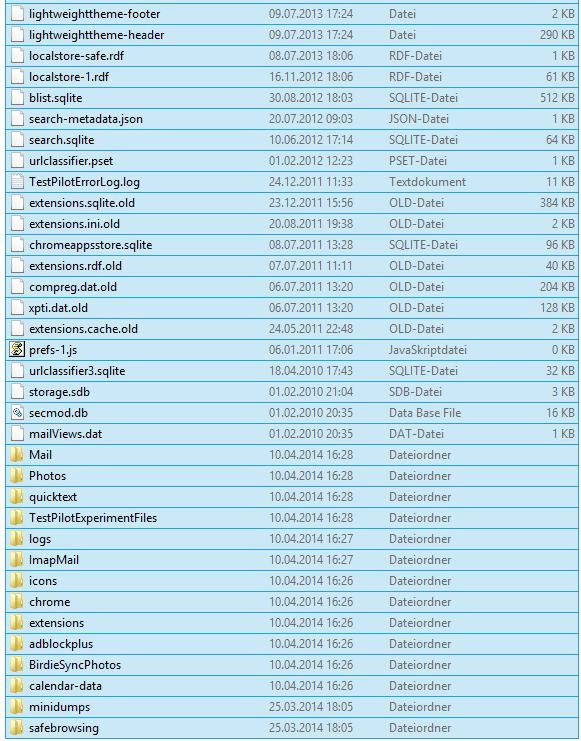Select the Photos folder icon

tap(17, 476)
